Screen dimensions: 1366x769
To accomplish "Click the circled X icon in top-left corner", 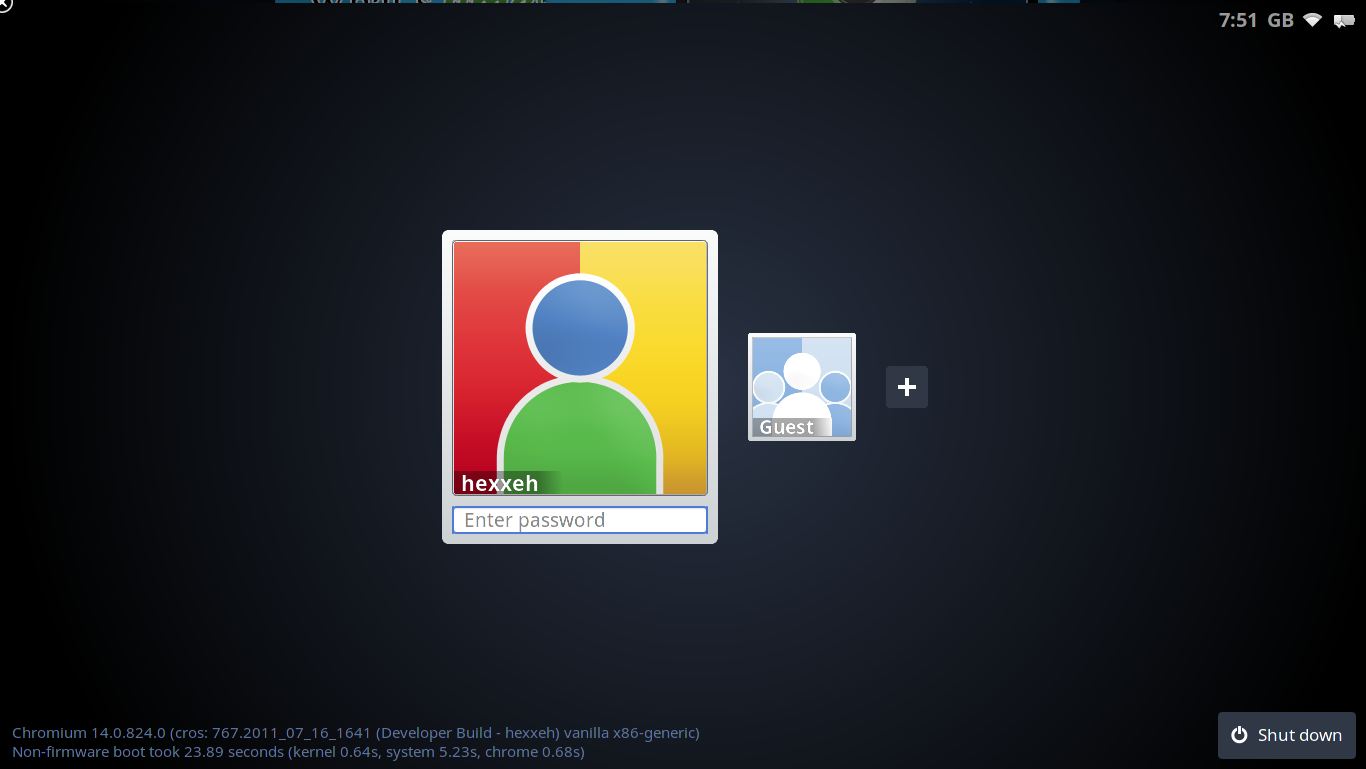I will coord(4,4).
